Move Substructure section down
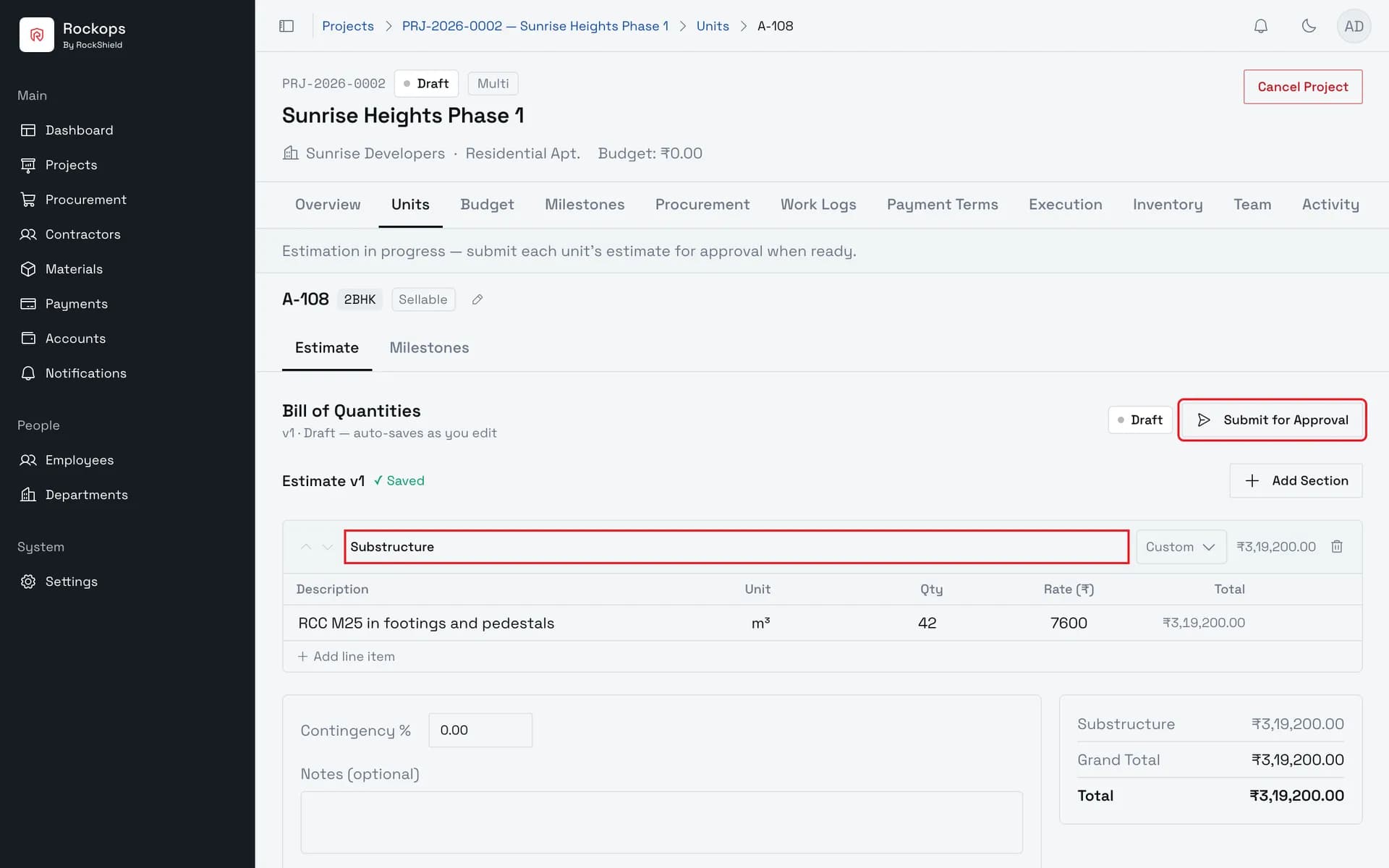Viewport: 1389px width, 868px height. point(327,547)
